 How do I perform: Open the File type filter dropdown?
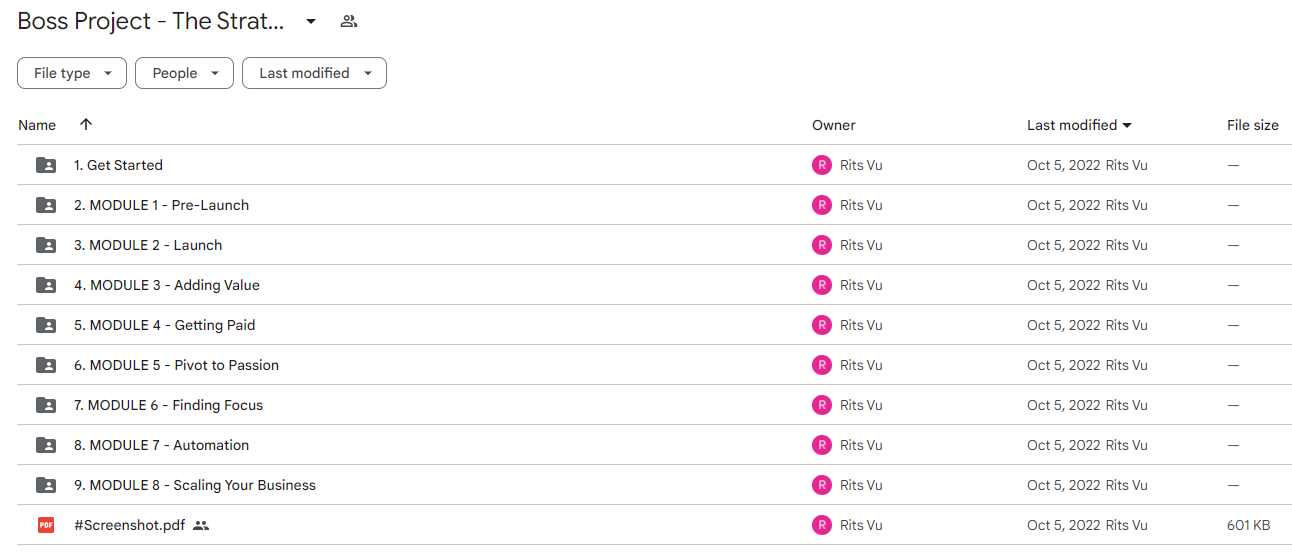coord(72,73)
